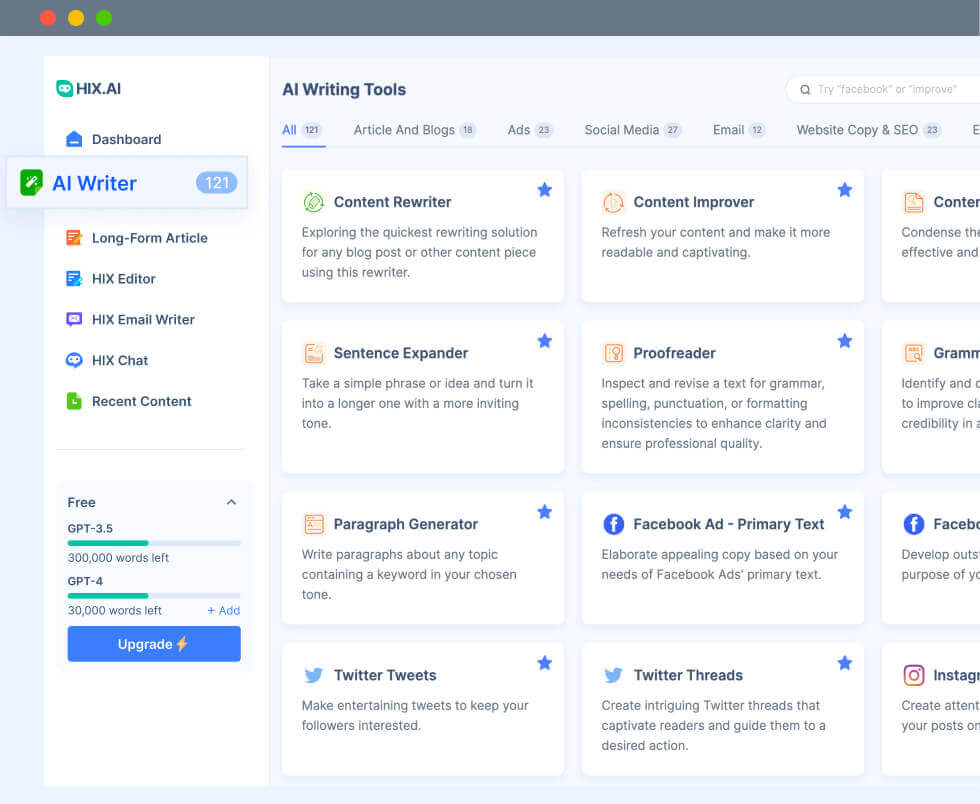Open the Proofreader tool icon

point(614,352)
